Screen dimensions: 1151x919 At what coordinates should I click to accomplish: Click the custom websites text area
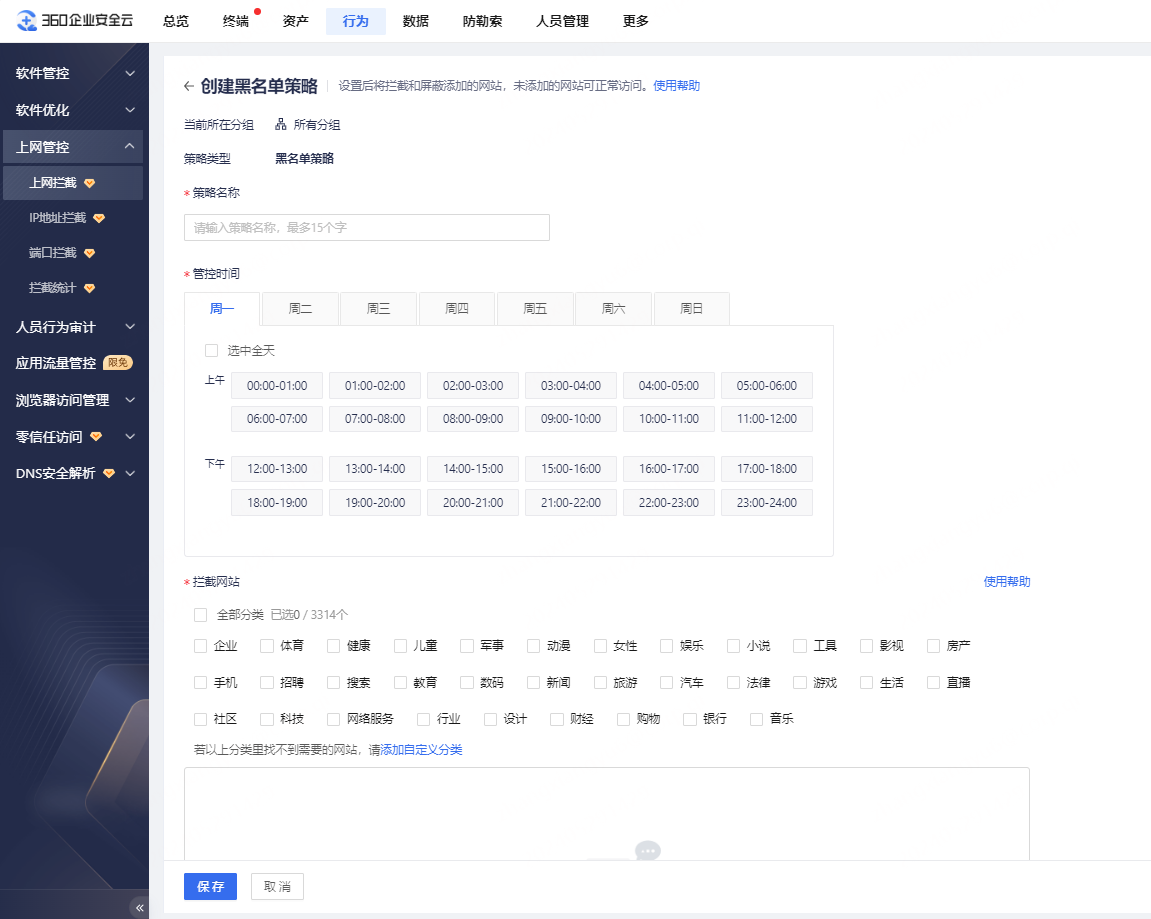click(x=606, y=813)
